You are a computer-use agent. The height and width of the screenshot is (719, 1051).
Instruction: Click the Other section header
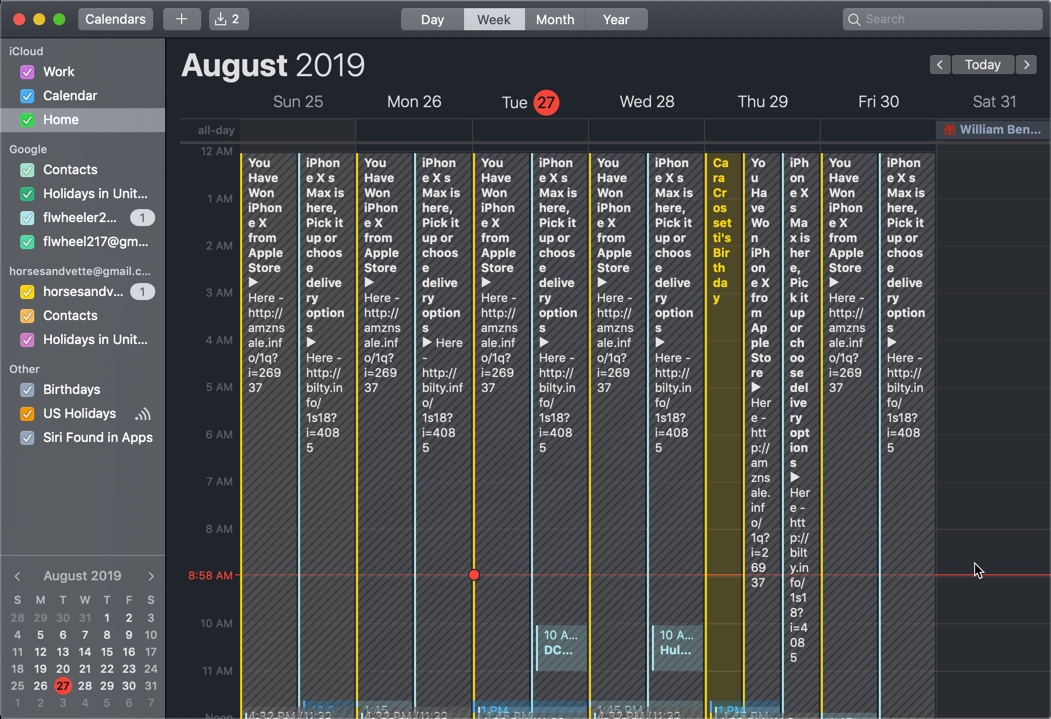pyautogui.click(x=24, y=369)
